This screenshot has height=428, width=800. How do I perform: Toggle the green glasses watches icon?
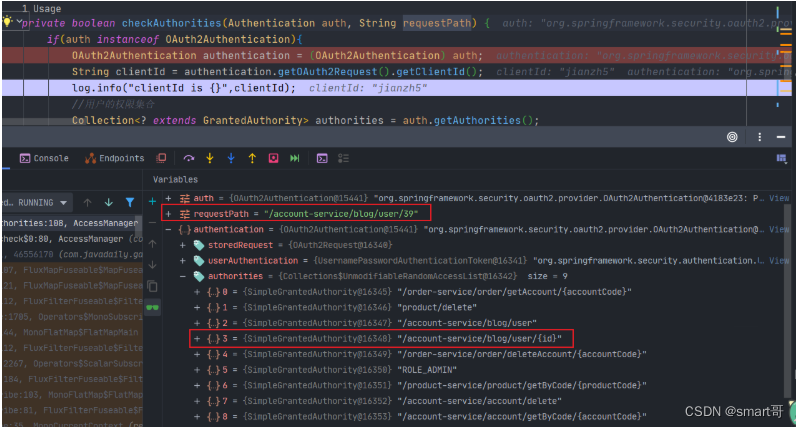(x=152, y=307)
